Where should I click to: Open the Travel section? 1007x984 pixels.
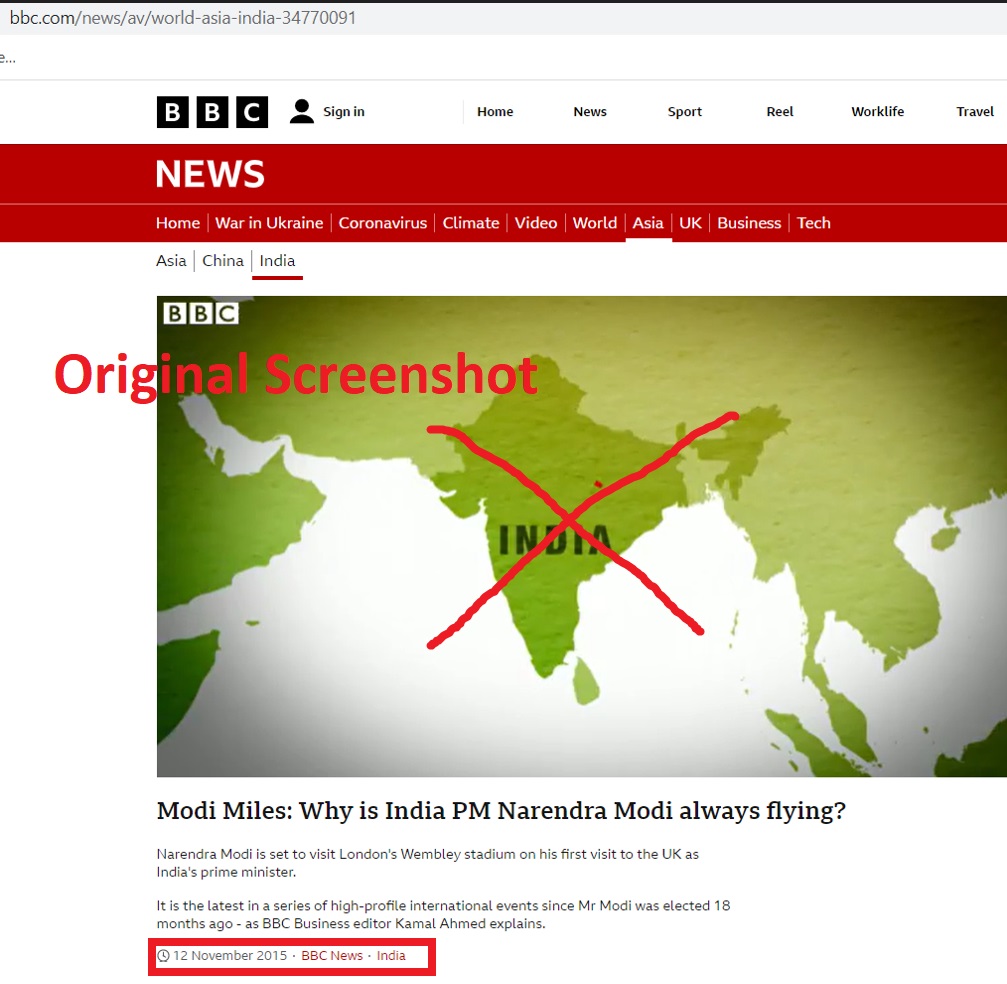974,112
